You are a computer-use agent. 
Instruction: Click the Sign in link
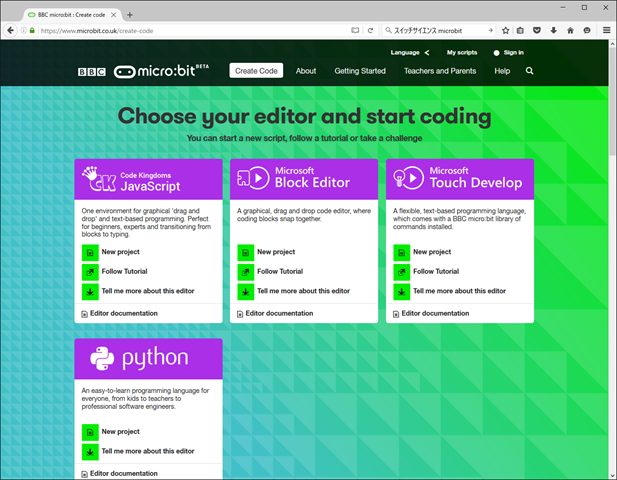(x=513, y=52)
